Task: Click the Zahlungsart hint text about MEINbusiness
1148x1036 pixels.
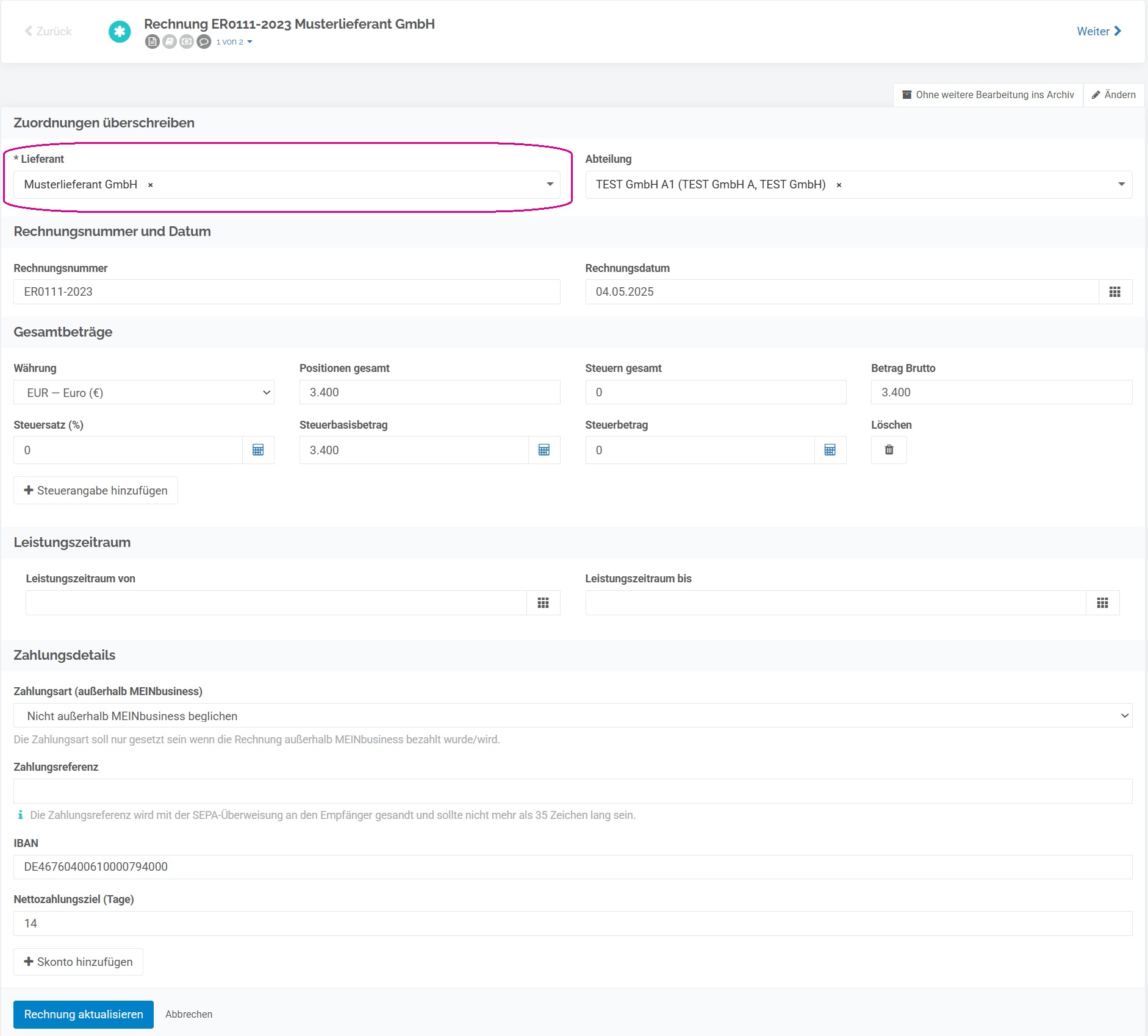Action: click(x=257, y=740)
